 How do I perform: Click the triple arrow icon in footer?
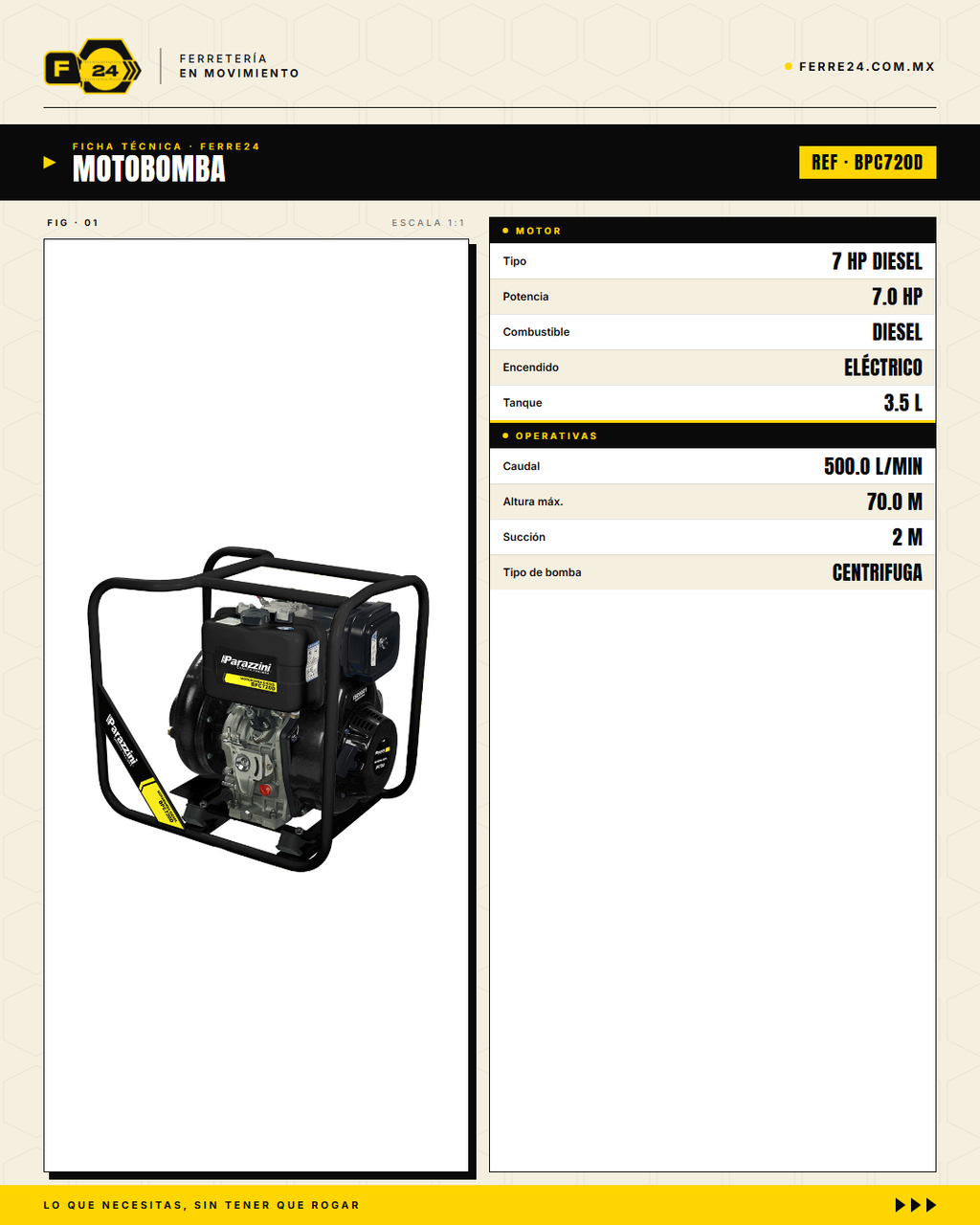(916, 1205)
